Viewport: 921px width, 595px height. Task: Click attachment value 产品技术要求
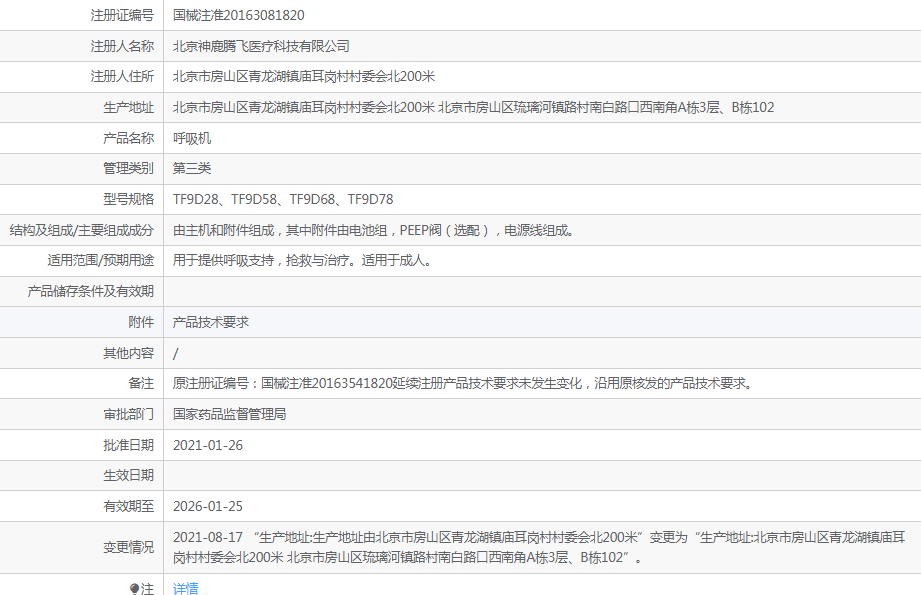tap(211, 322)
